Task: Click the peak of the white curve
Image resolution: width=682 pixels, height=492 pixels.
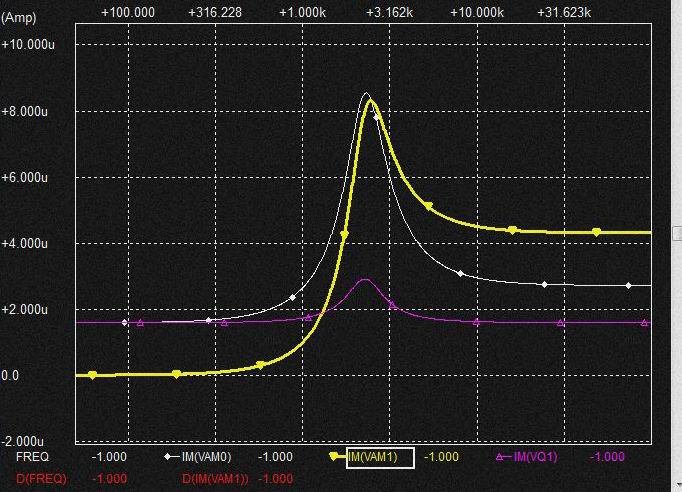Action: (x=366, y=94)
